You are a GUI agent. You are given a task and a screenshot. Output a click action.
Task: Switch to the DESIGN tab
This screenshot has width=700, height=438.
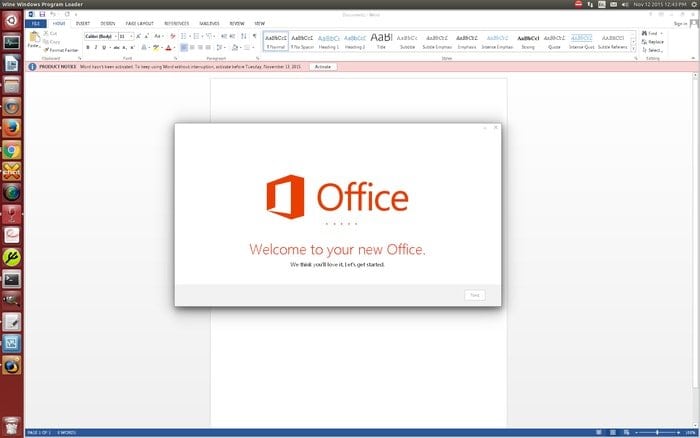point(108,23)
